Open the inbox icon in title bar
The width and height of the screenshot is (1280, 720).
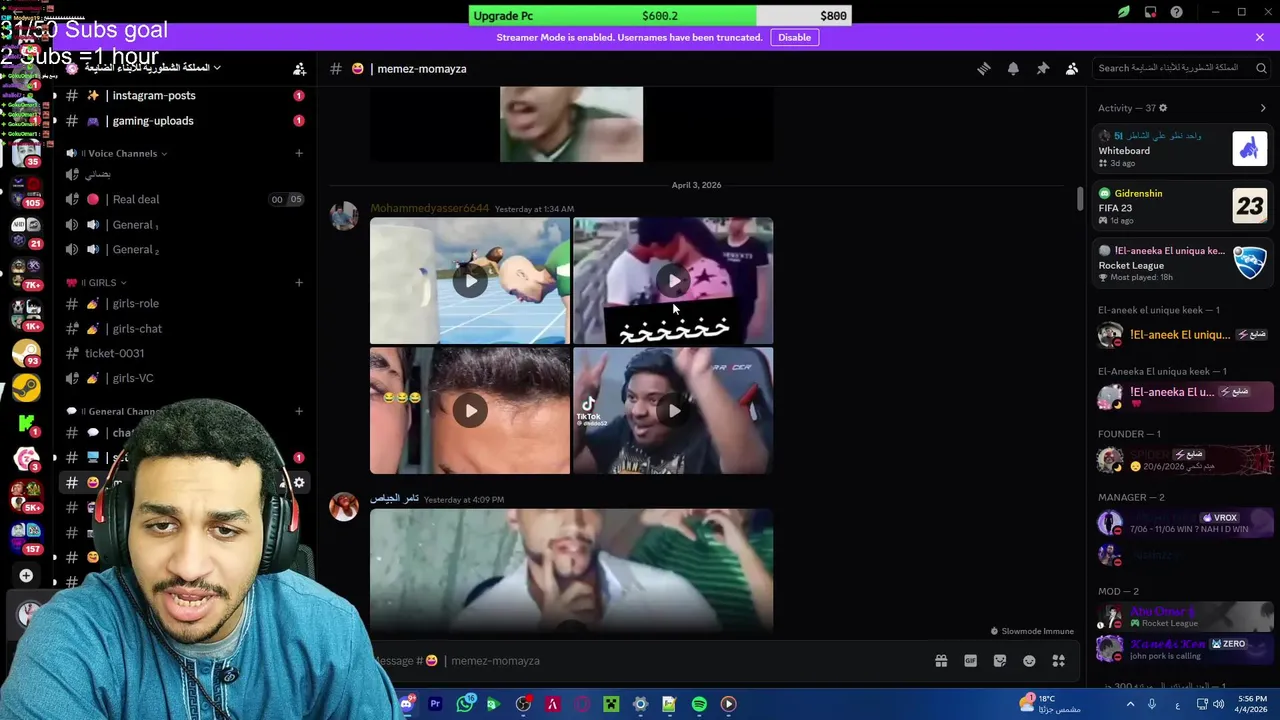(1150, 12)
